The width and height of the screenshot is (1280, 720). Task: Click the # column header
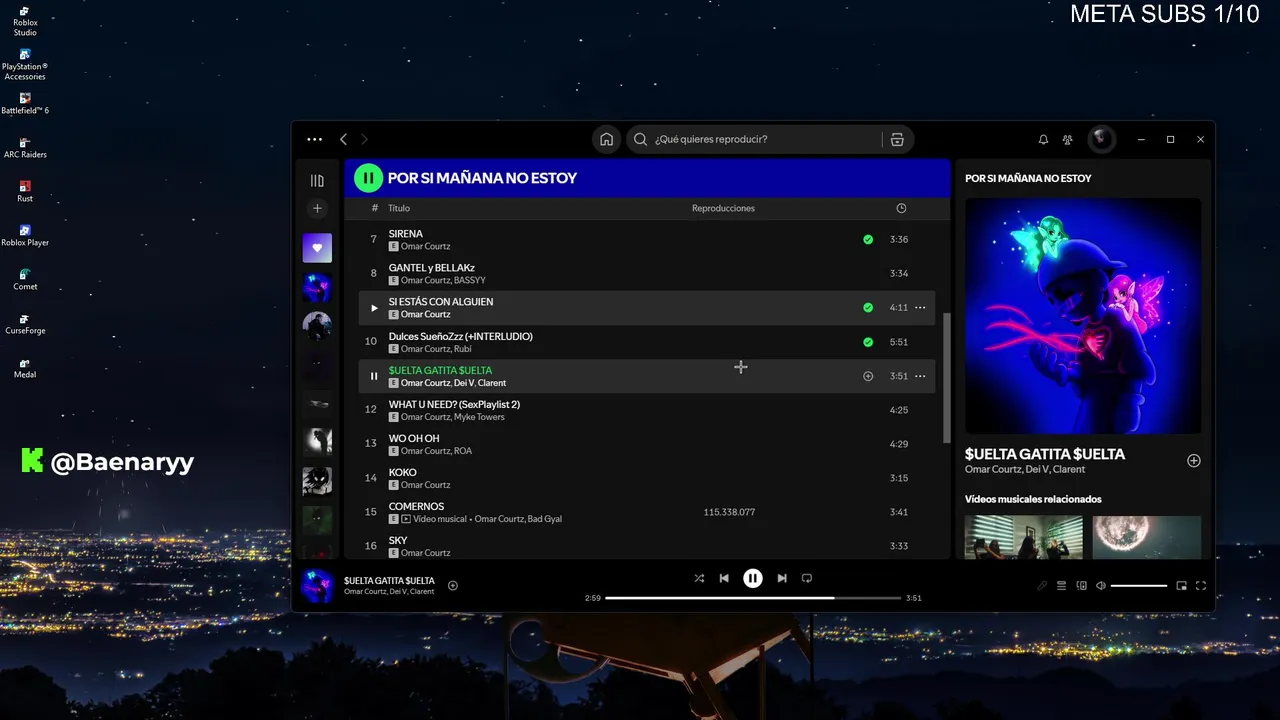point(375,208)
